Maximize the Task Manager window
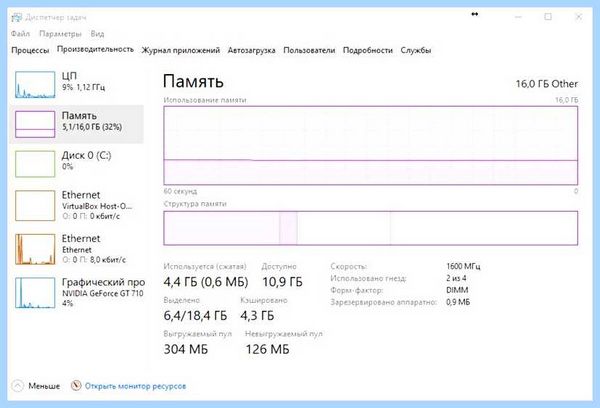600x408 pixels. click(x=548, y=17)
